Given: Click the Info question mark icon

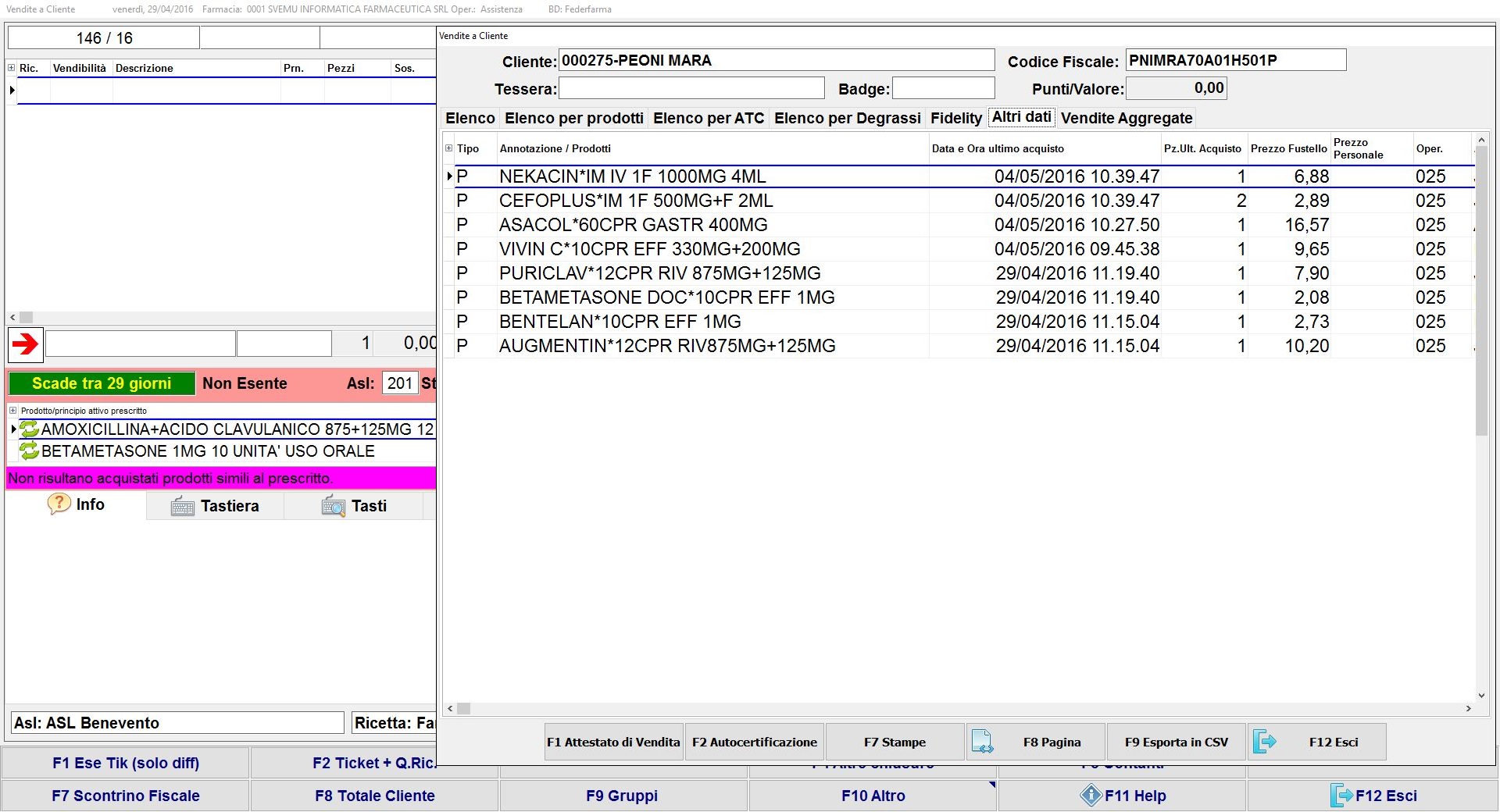Looking at the screenshot, I should (x=59, y=504).
